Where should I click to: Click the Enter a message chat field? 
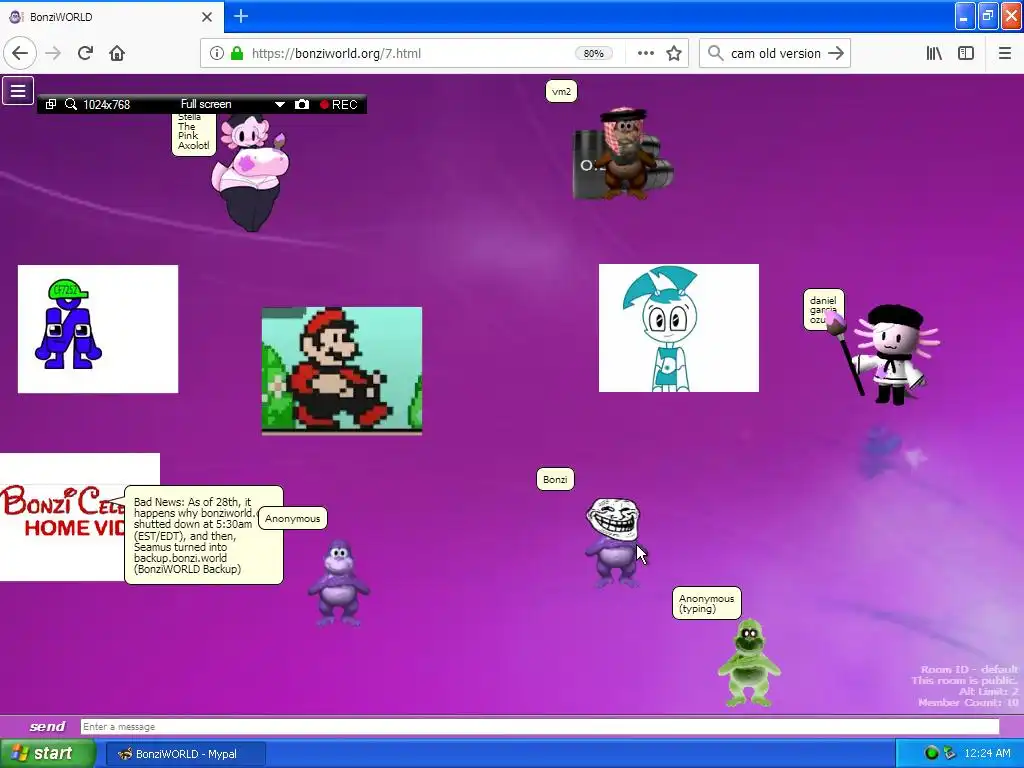(539, 727)
